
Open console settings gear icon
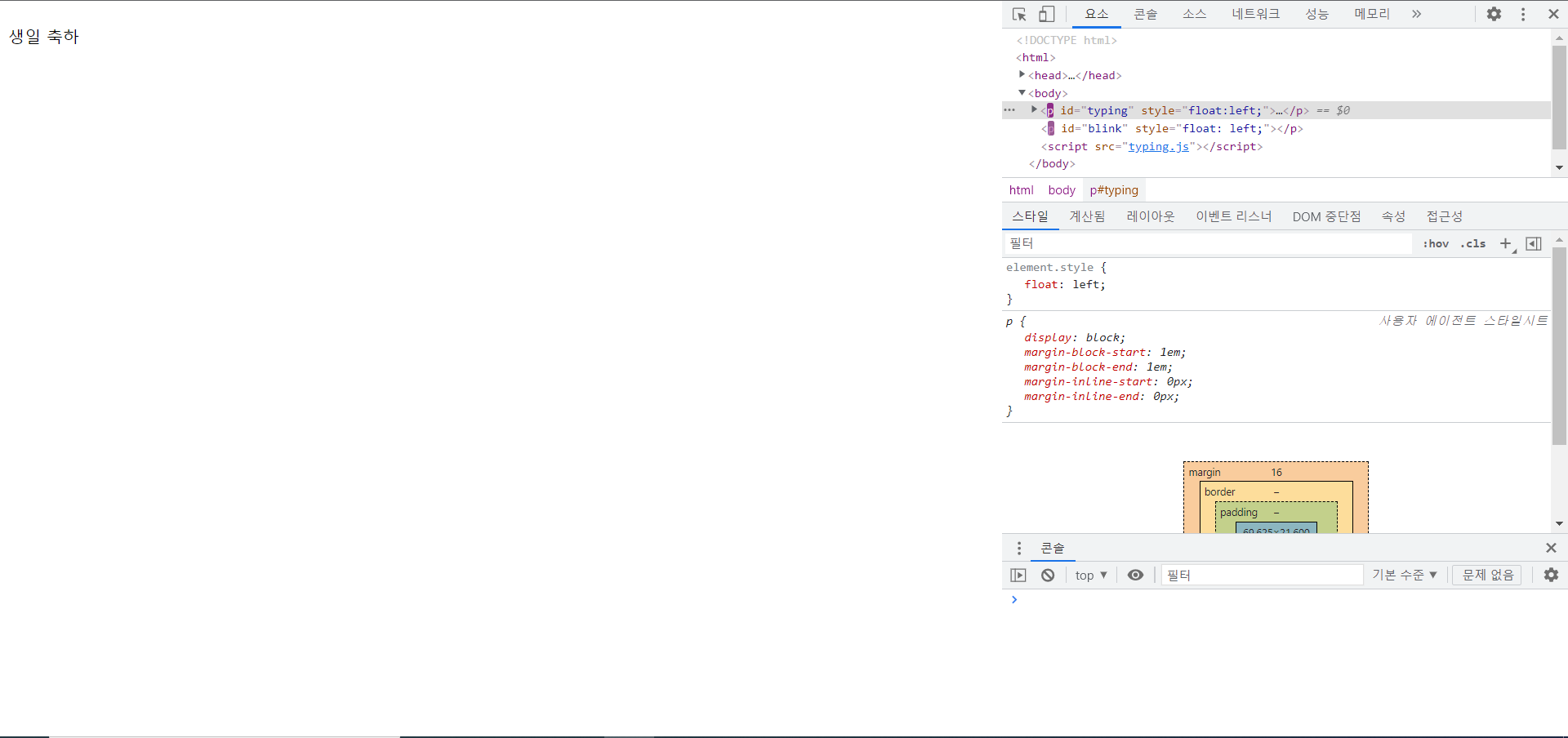pos(1551,576)
